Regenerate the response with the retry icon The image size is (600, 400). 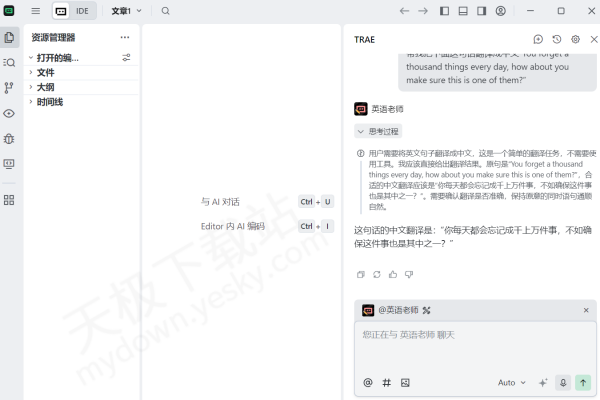click(377, 274)
